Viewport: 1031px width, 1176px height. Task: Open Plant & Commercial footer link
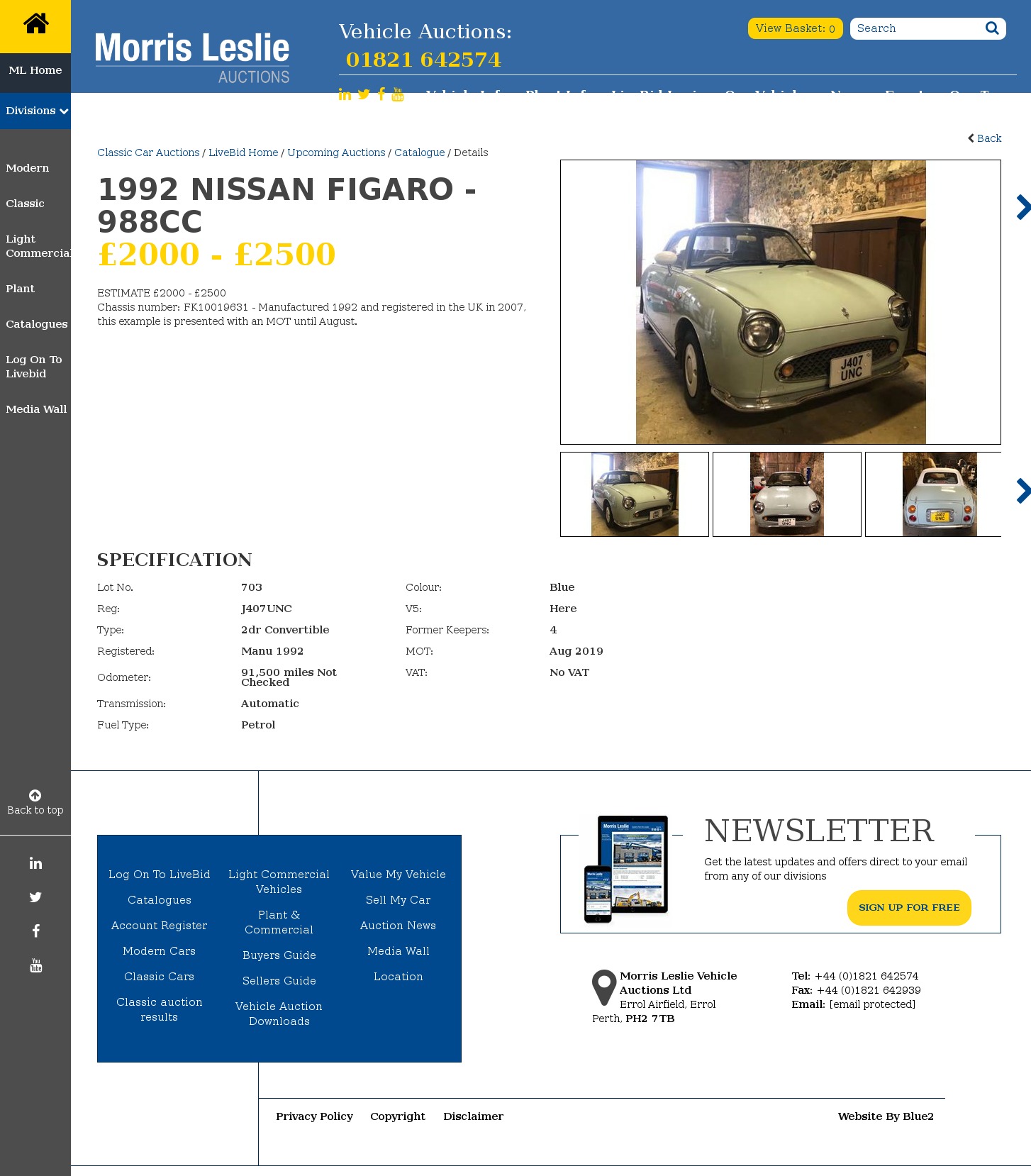[279, 922]
